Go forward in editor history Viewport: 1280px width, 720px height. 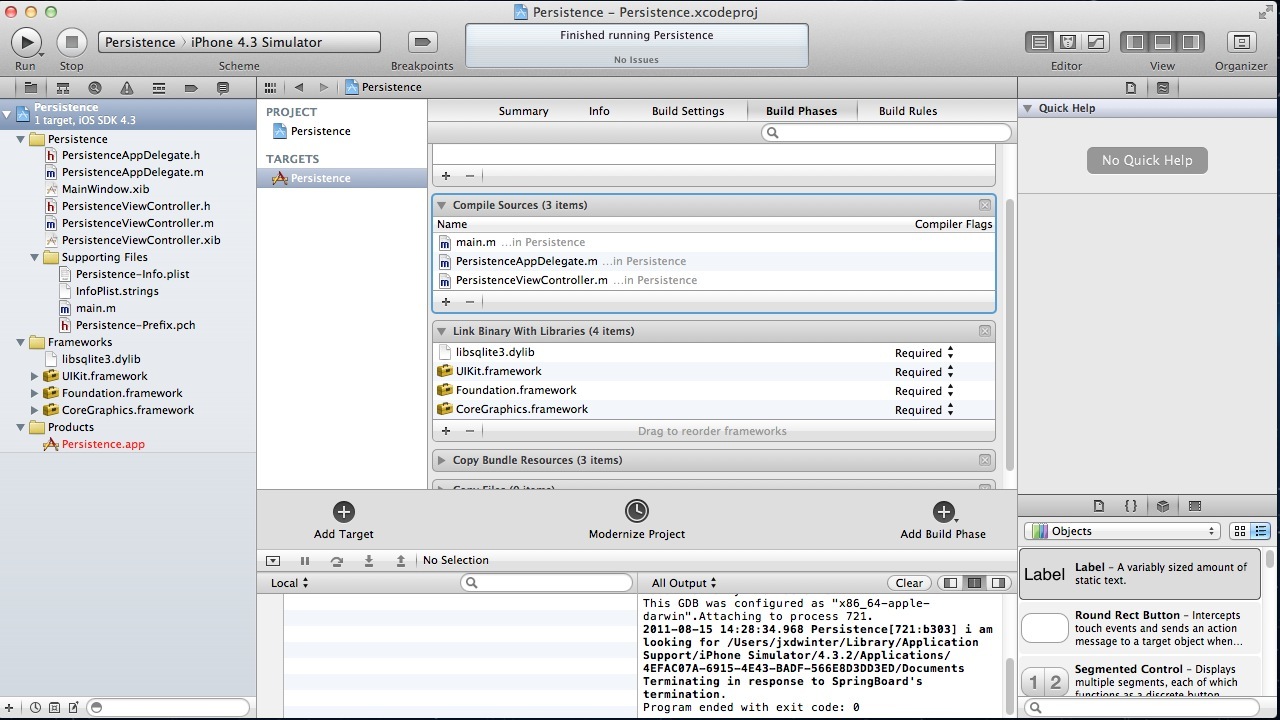click(323, 87)
